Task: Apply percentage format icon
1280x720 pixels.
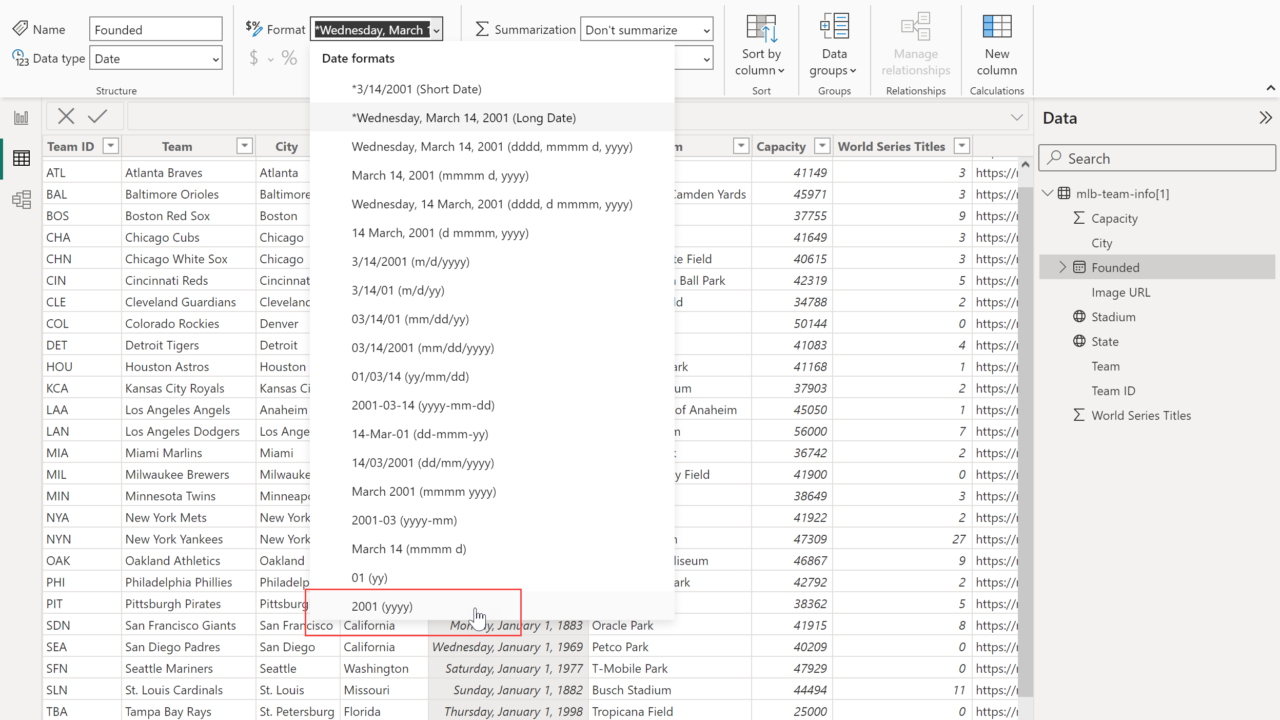Action: tap(289, 58)
